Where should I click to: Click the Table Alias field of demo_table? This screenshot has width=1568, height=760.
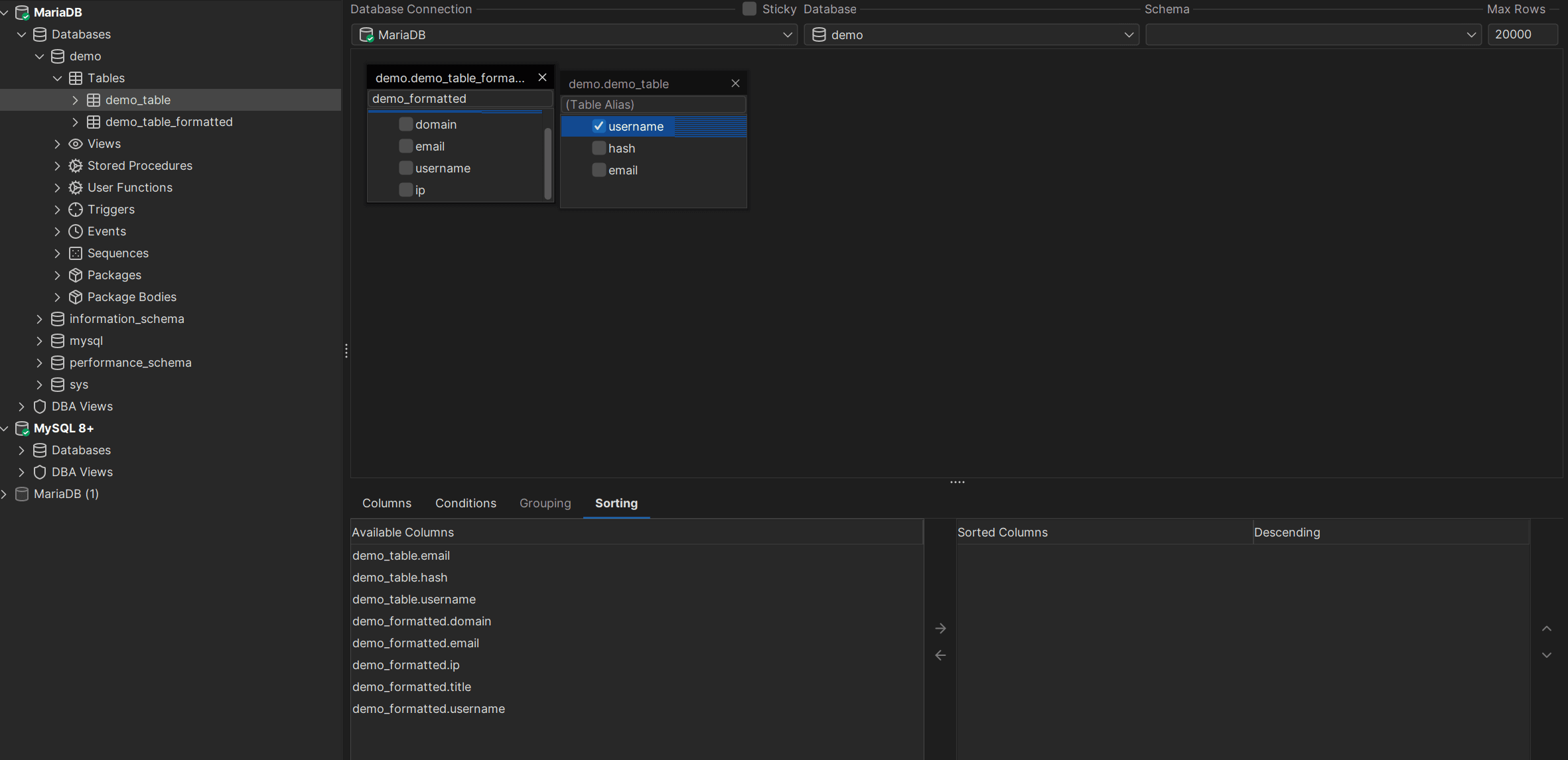[x=654, y=105]
